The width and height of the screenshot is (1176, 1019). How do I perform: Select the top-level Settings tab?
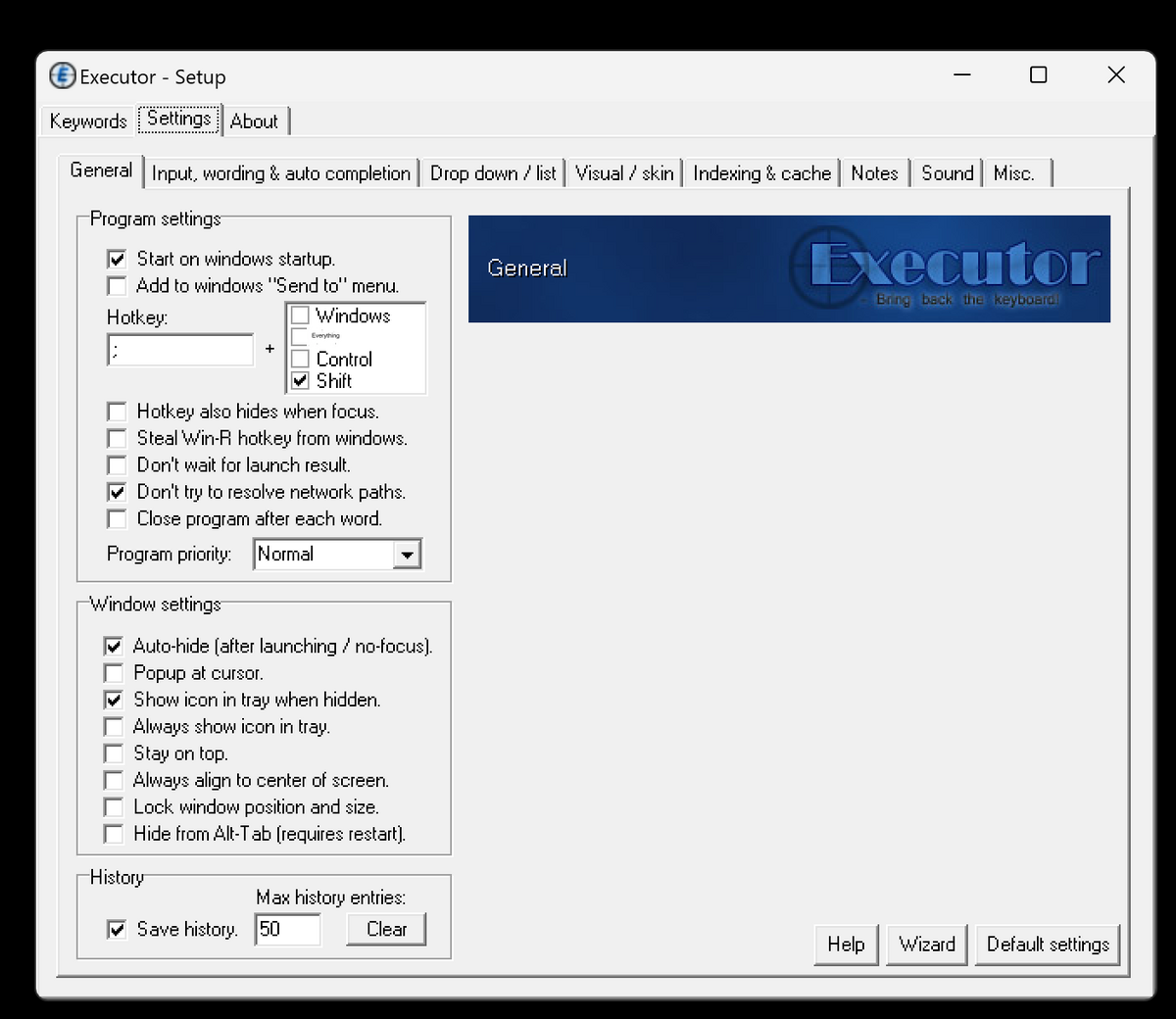click(x=179, y=119)
